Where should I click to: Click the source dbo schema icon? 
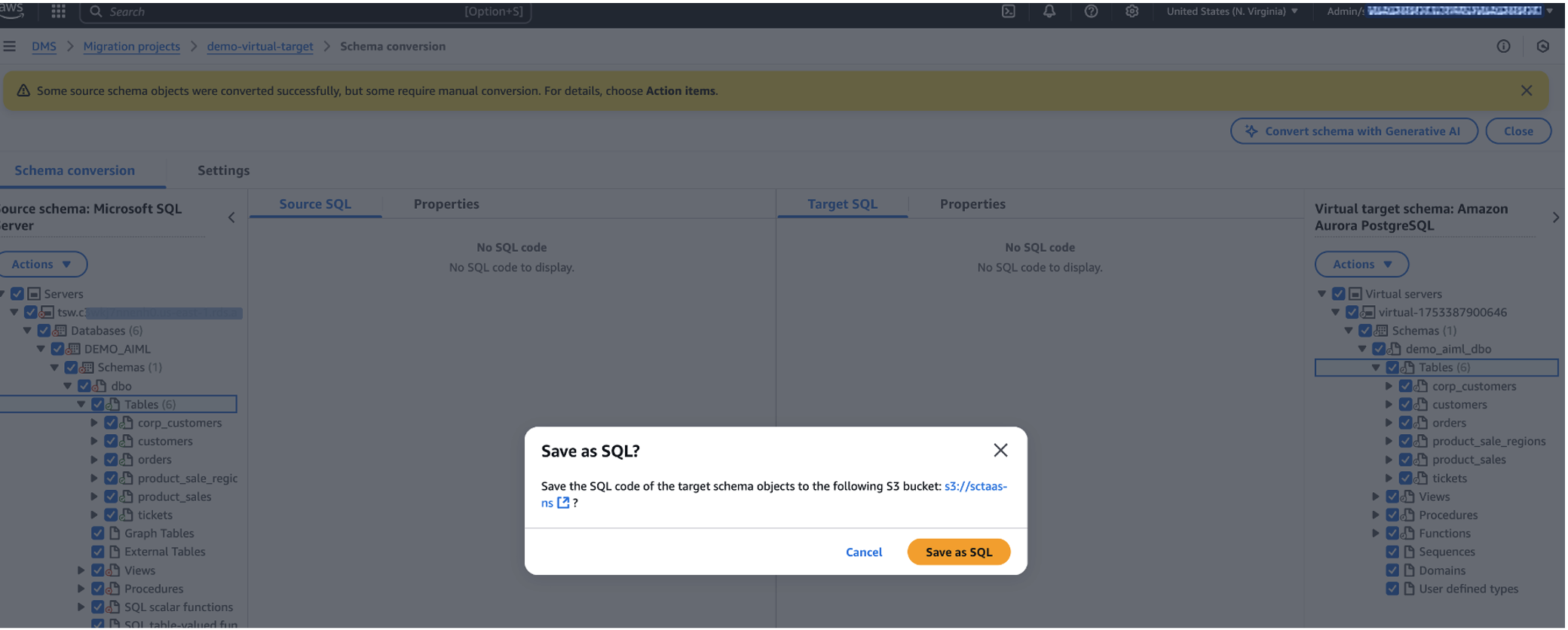[100, 386]
